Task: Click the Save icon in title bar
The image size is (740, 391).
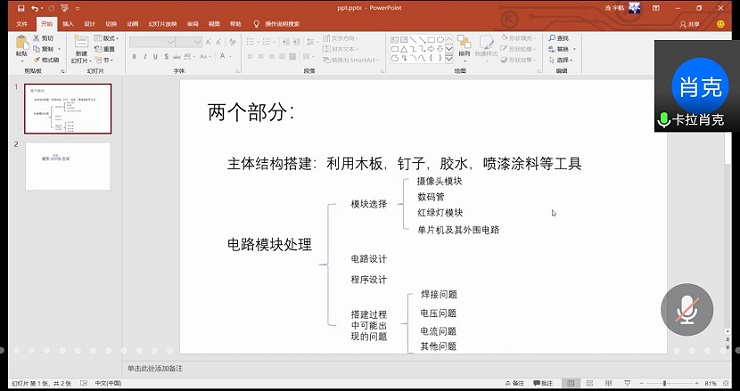Action: [x=20, y=8]
